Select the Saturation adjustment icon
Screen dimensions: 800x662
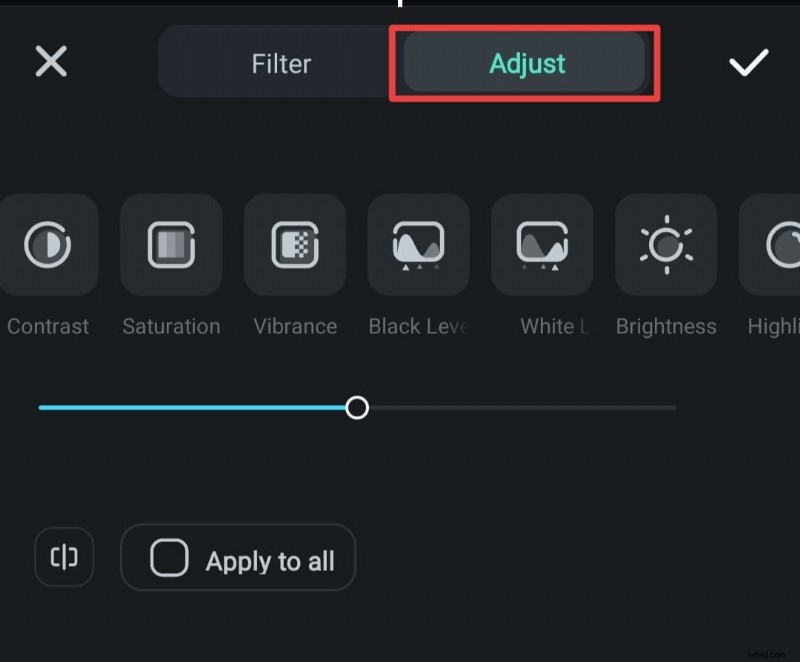[171, 246]
